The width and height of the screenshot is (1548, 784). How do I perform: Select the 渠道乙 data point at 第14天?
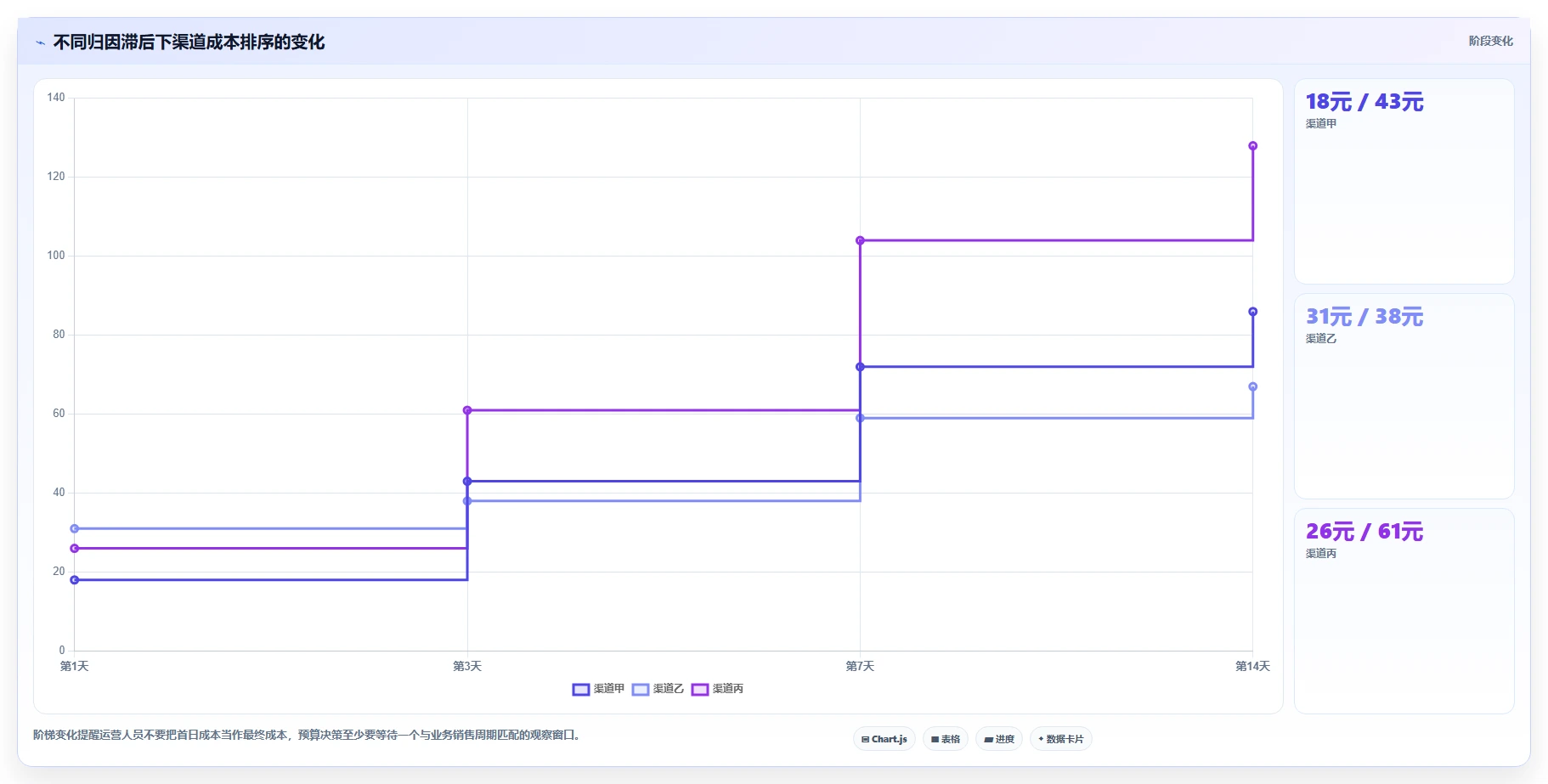coord(1252,386)
